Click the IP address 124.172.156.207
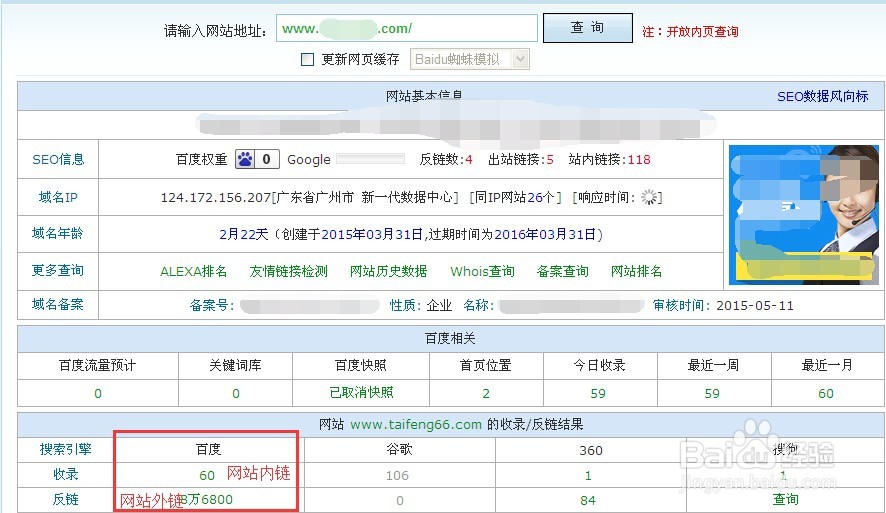 coord(216,197)
